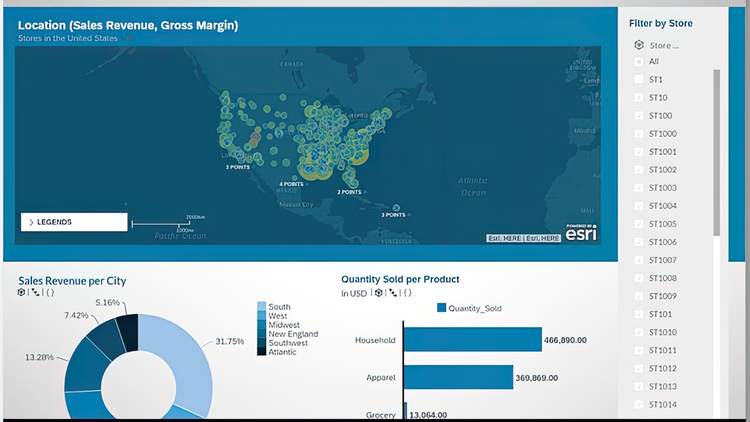Click the '3 POINTS' cluster label near Los Angeles
This screenshot has width=750, height=422.
coord(238,167)
